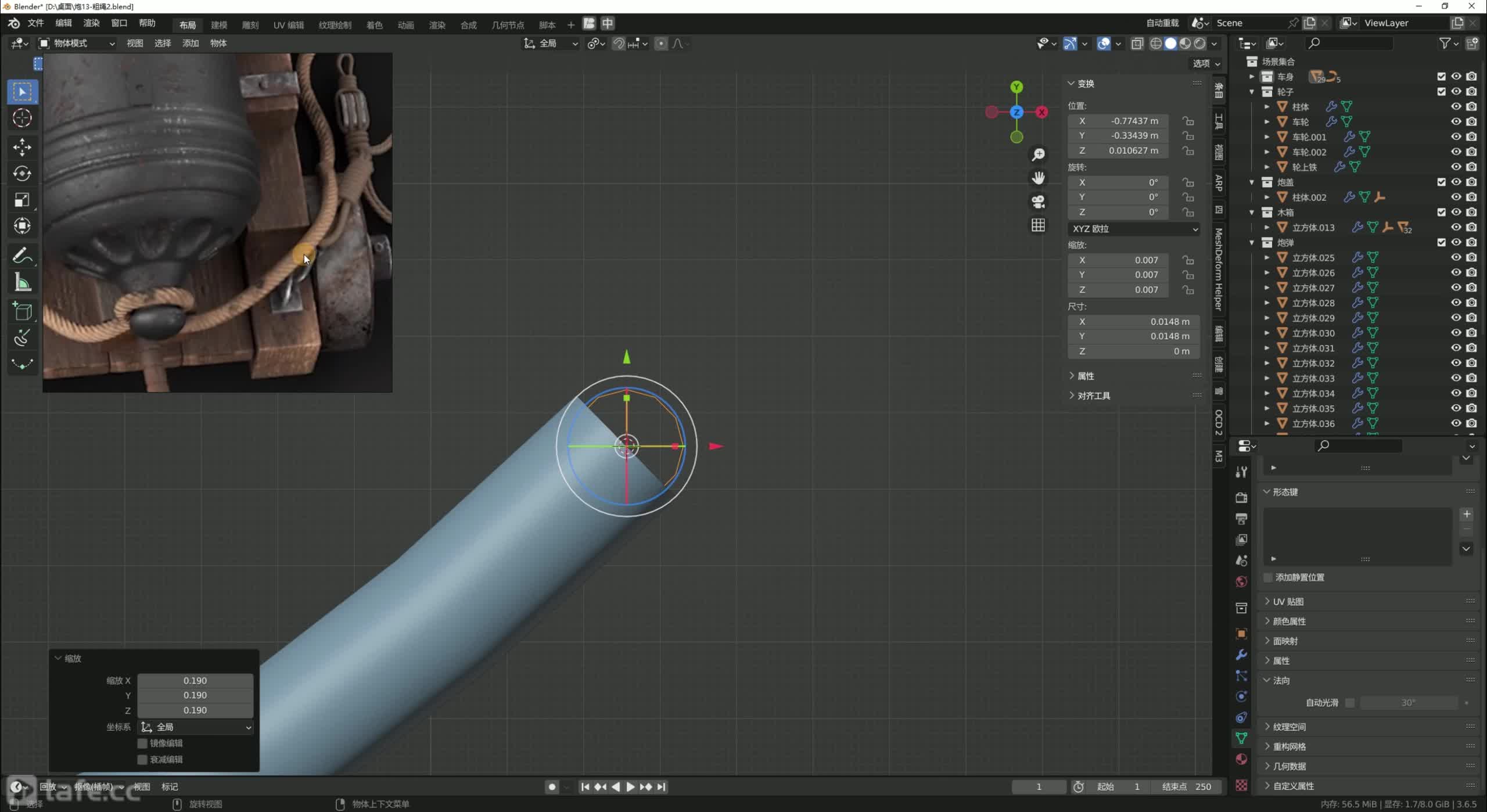1487x812 pixels.
Task: Open the 全局 transform orientation dropdown
Action: [551, 44]
